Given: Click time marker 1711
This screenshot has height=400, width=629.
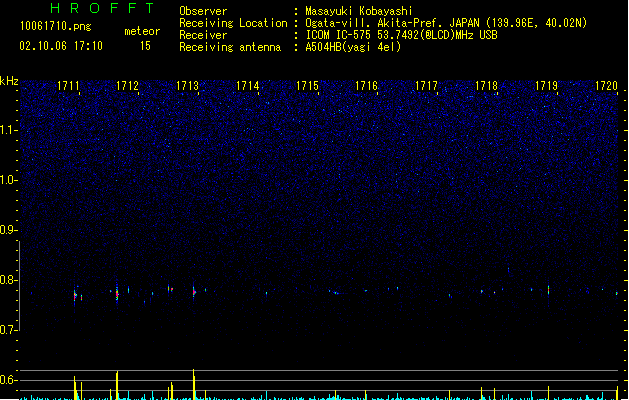Looking at the screenshot, I should [68, 86].
